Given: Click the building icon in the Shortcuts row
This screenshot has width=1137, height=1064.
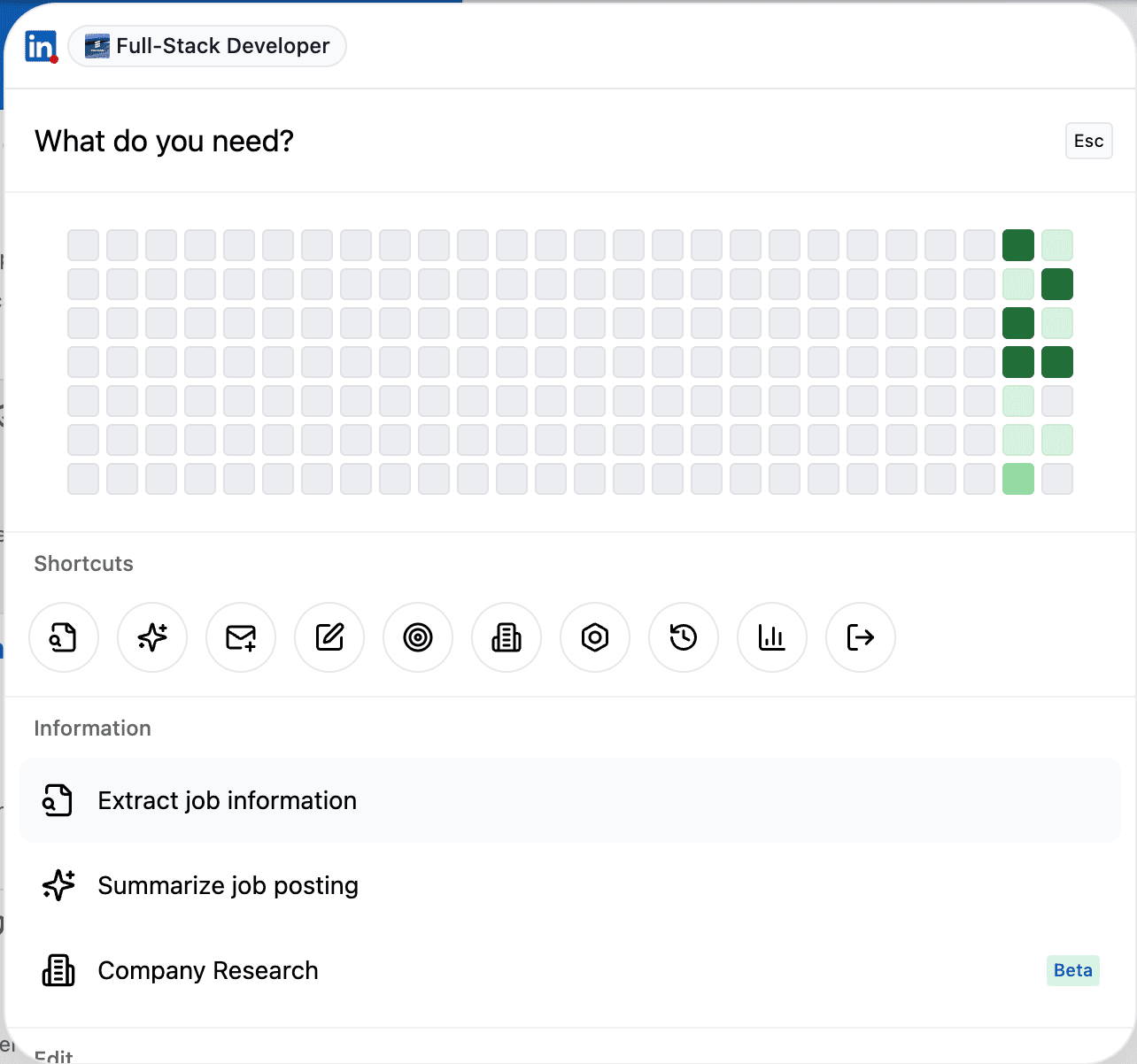Looking at the screenshot, I should coord(507,637).
